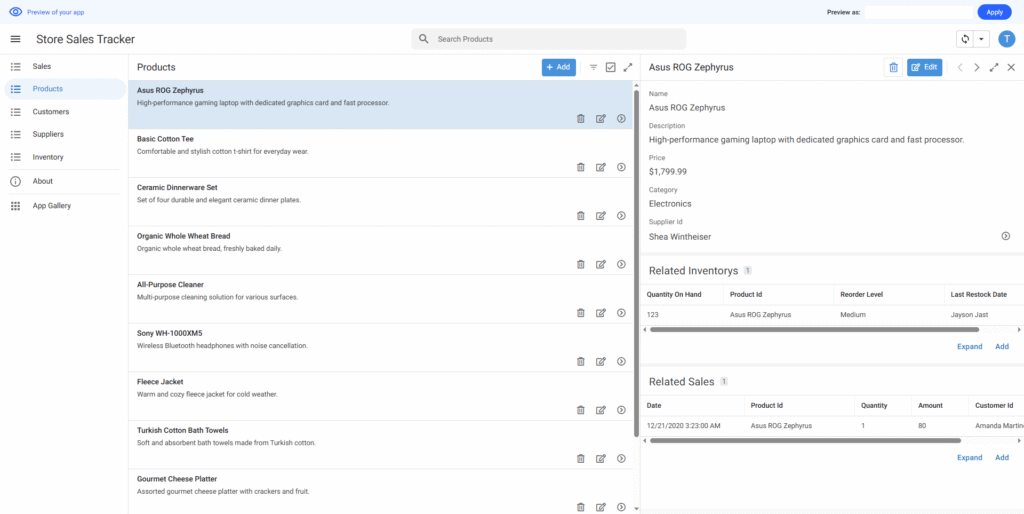Open Sony WH-1000XM5 details arrow

[x=621, y=361]
